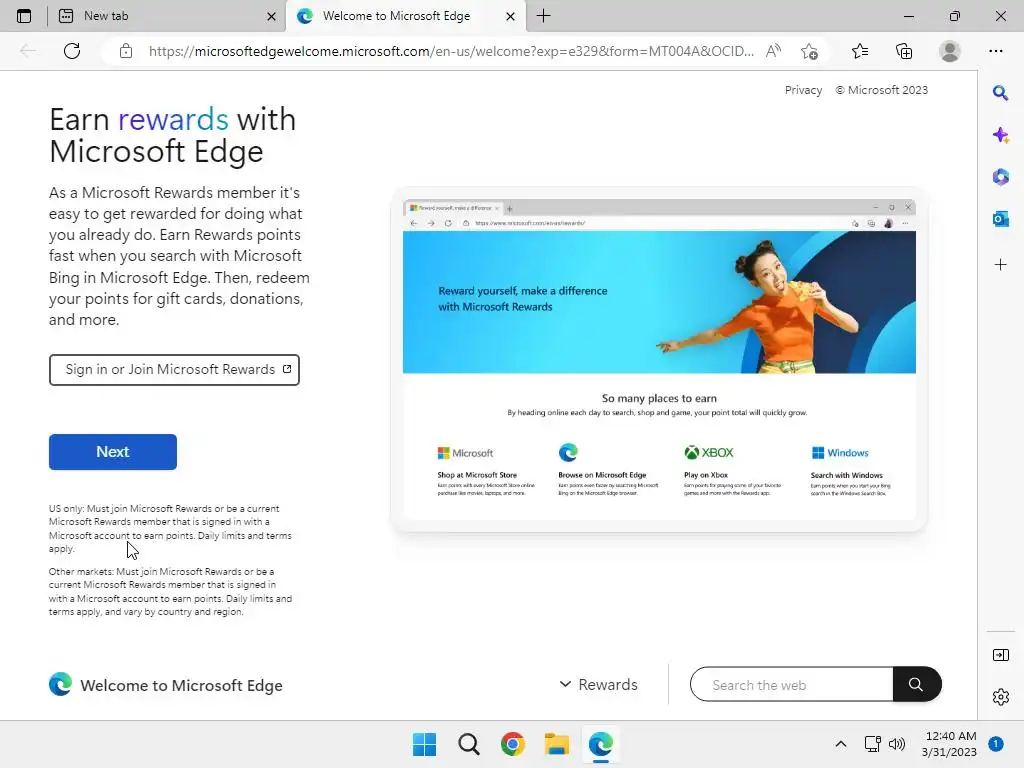
Task: Open the profile account icon
Action: (950, 51)
